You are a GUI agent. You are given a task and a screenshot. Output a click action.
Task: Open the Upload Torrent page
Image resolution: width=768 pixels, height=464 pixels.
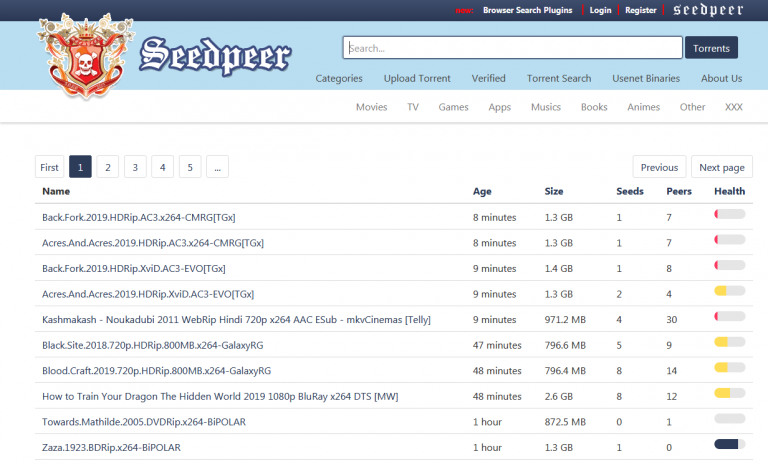pos(417,78)
